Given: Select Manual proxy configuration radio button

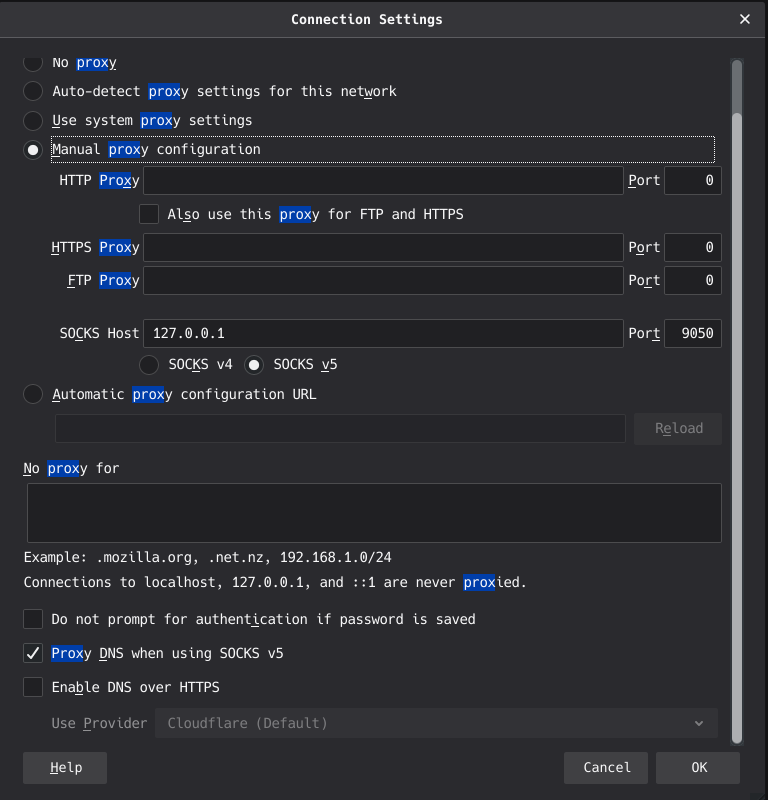Looking at the screenshot, I should pyautogui.click(x=33, y=149).
